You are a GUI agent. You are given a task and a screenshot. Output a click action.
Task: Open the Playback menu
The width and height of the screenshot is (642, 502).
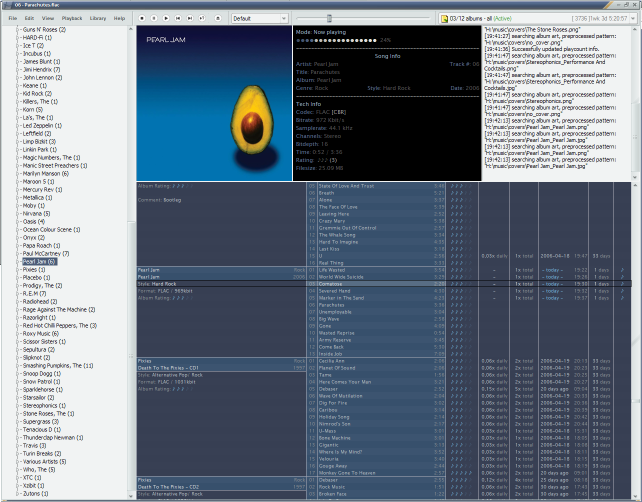pyautogui.click(x=72, y=18)
